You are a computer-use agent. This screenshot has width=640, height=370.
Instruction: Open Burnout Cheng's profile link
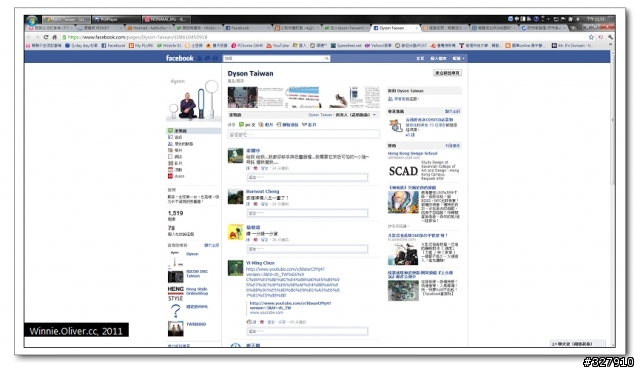262,191
